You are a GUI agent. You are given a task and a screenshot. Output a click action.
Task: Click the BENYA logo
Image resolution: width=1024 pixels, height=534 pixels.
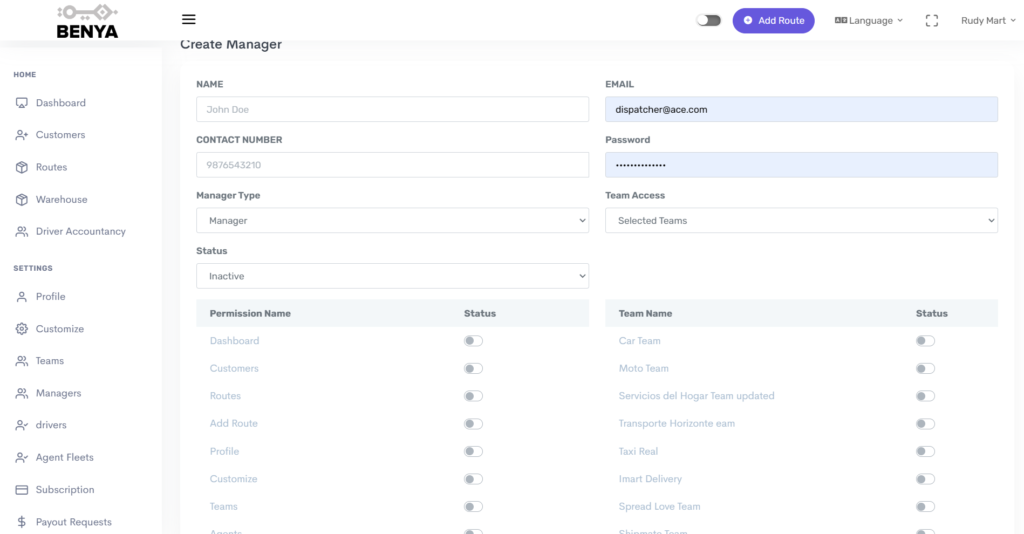point(87,21)
